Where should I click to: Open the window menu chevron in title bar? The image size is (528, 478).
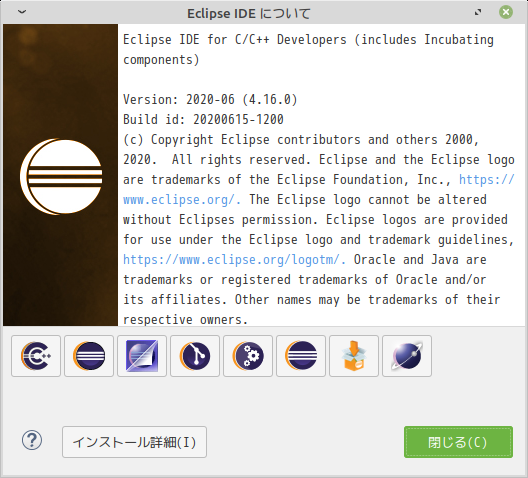tap(22, 12)
